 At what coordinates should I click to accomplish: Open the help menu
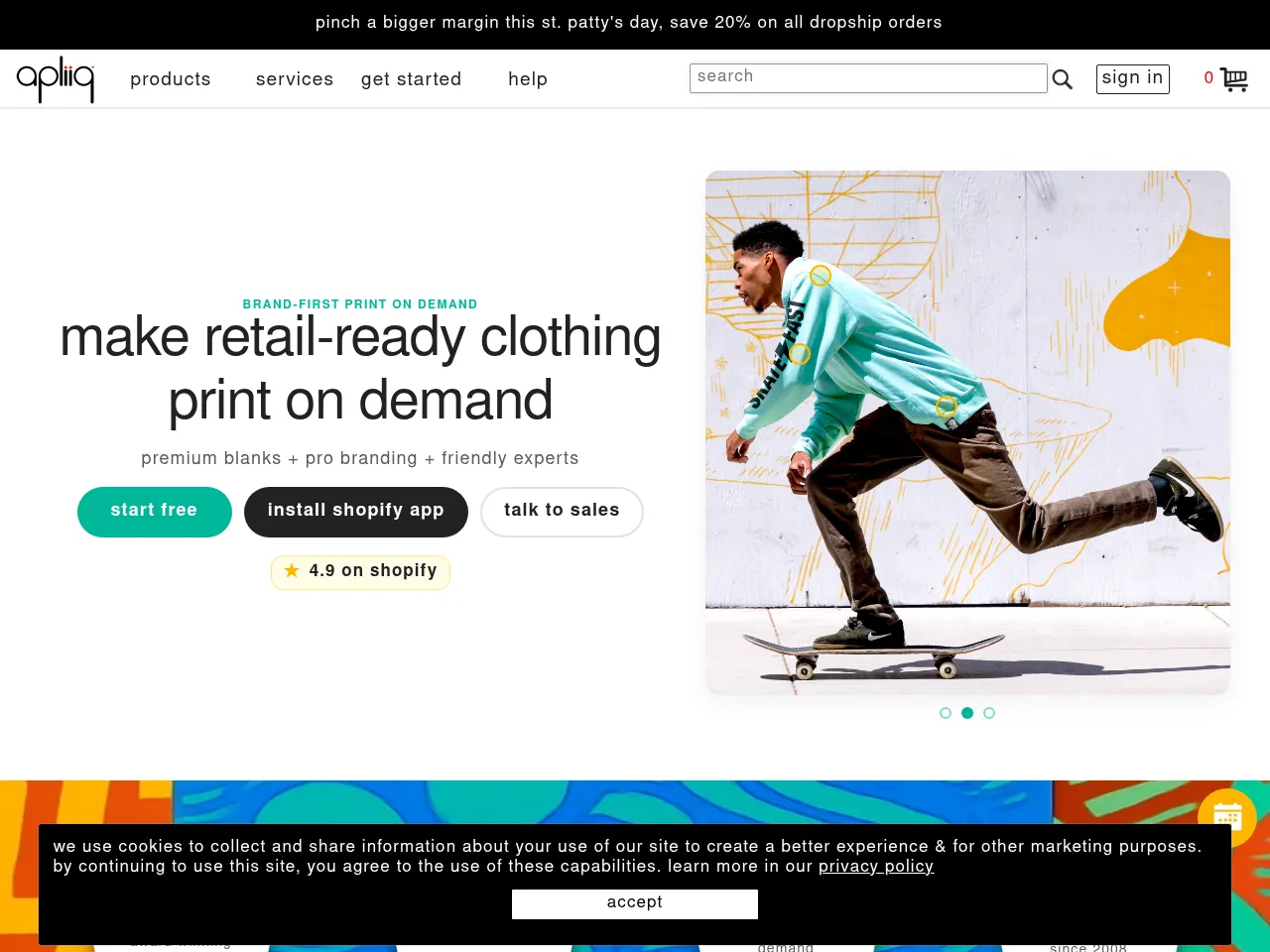click(528, 80)
